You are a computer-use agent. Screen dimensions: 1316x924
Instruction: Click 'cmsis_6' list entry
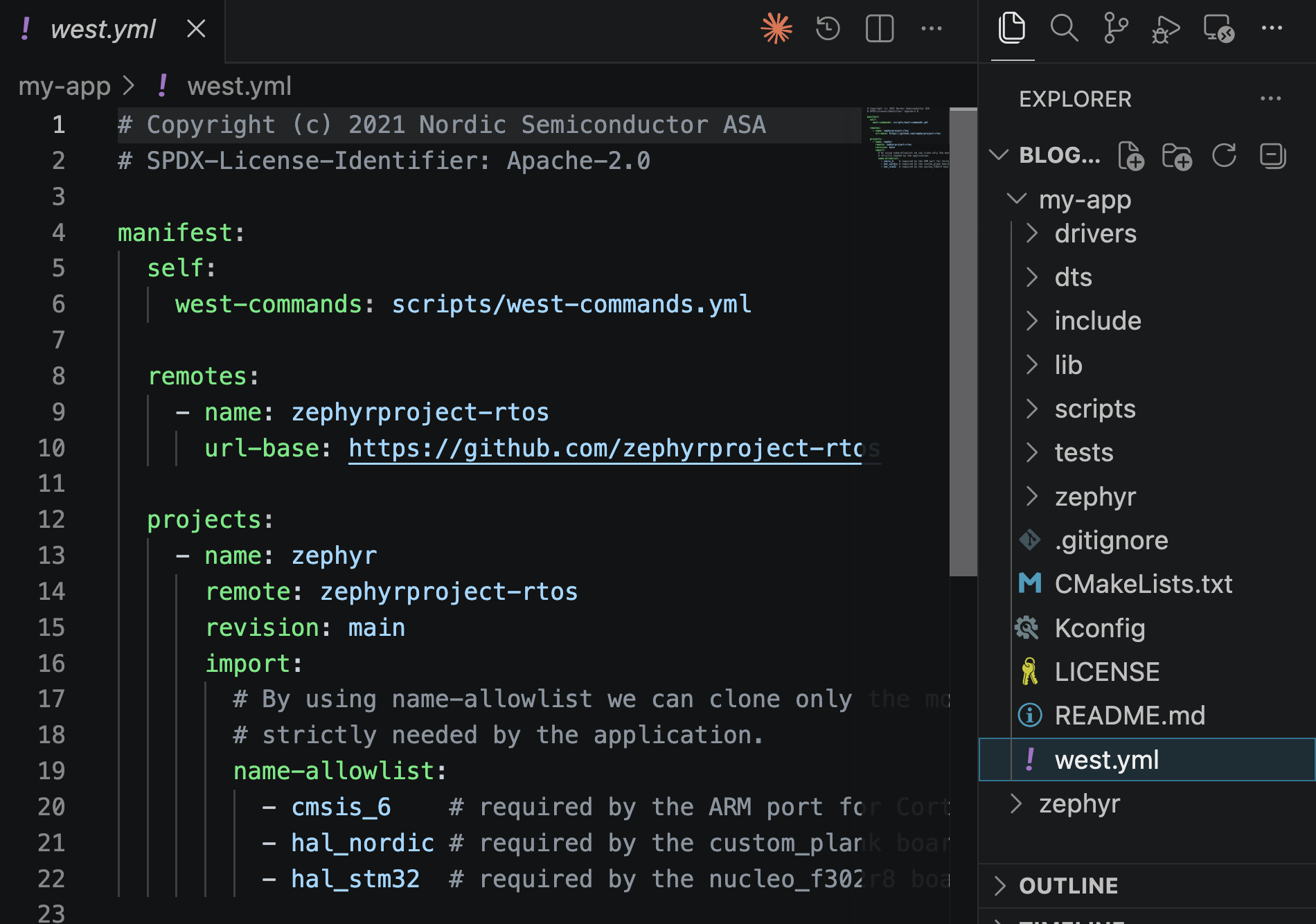pyautogui.click(x=341, y=807)
